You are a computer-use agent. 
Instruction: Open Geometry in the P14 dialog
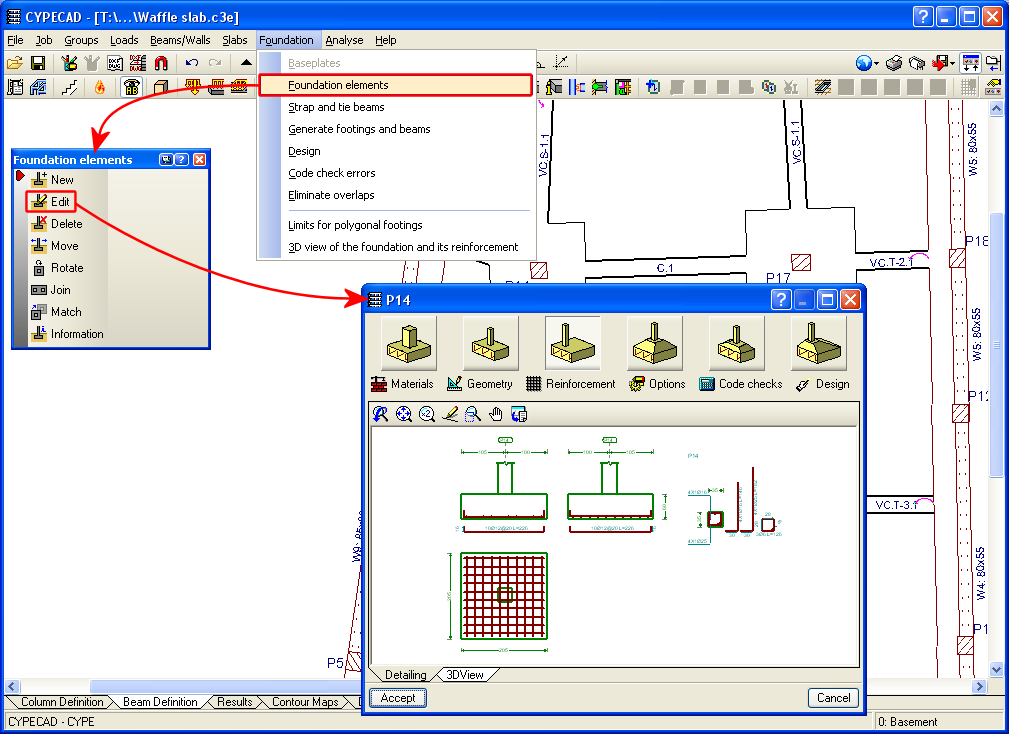pos(480,384)
